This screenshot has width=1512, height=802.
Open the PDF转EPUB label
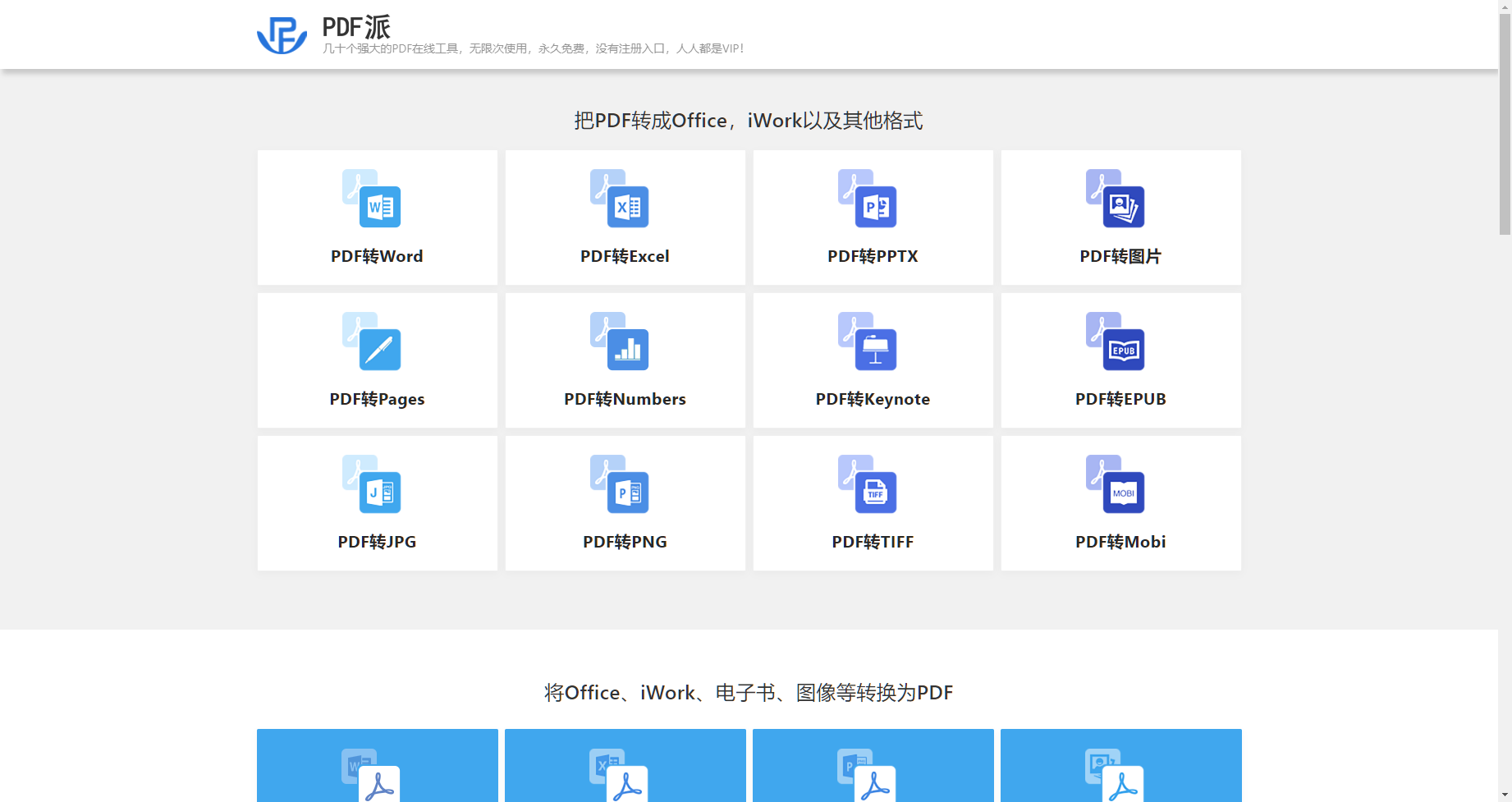(1120, 399)
